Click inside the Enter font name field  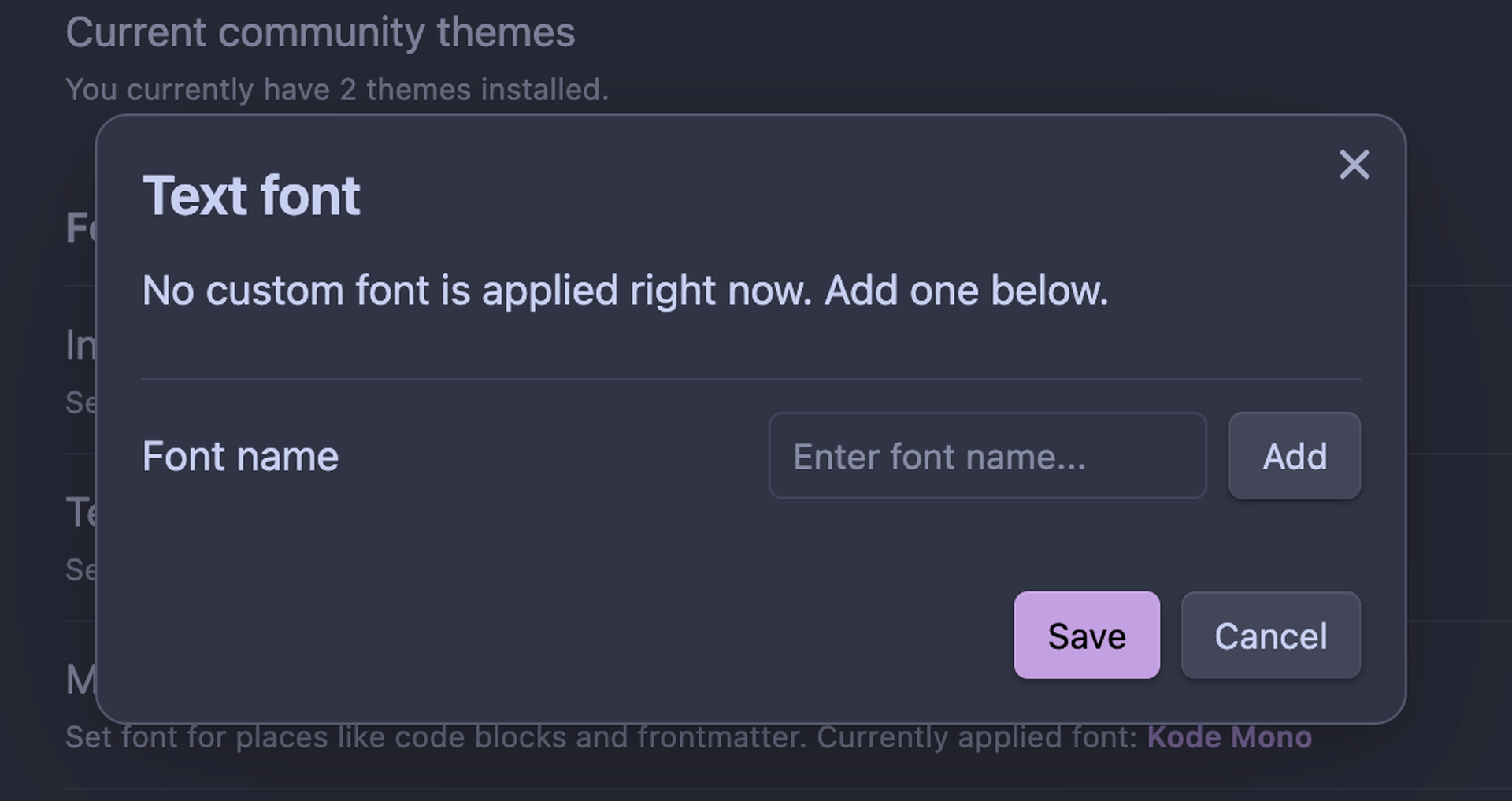(987, 456)
